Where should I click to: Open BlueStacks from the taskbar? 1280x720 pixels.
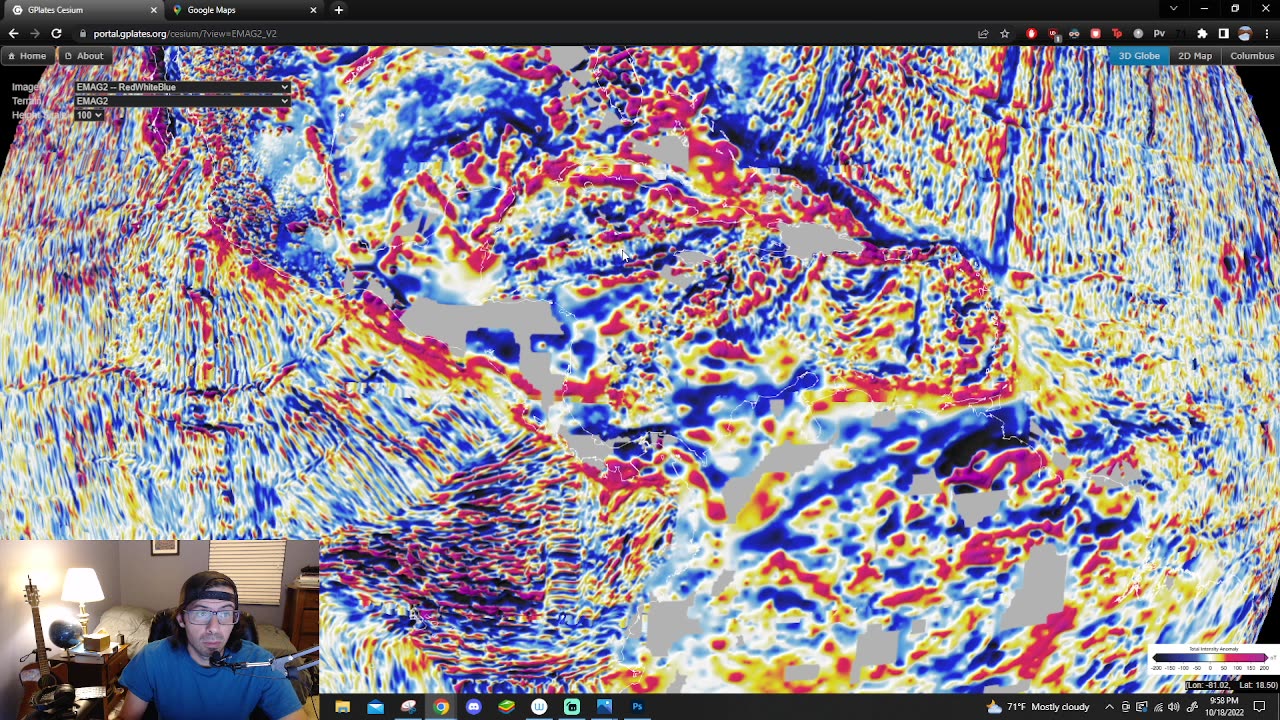[x=506, y=707]
